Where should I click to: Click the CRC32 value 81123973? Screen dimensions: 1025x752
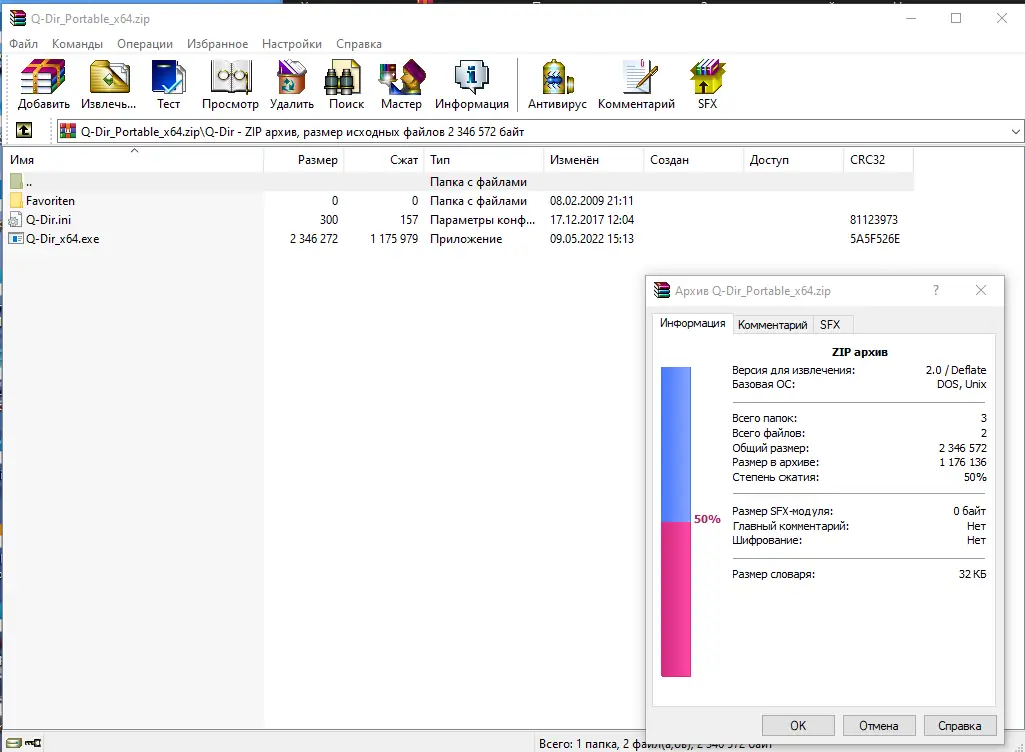[x=874, y=220]
